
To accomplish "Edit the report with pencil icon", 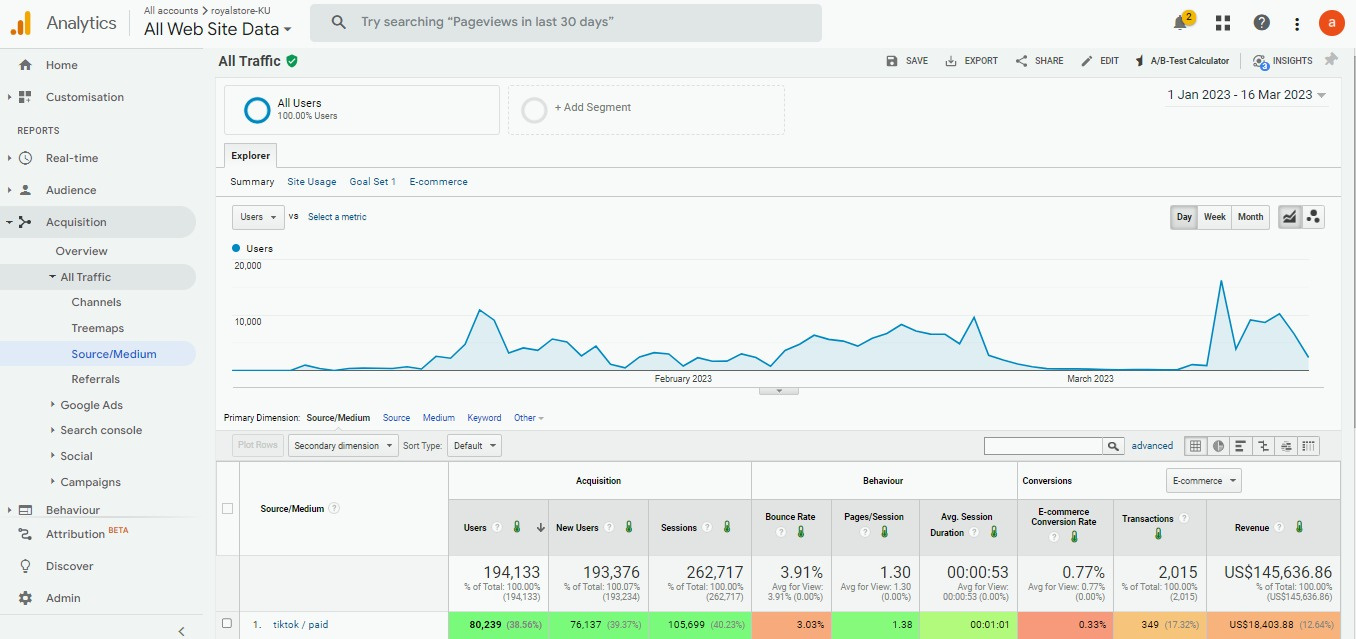I will pyautogui.click(x=1100, y=61).
